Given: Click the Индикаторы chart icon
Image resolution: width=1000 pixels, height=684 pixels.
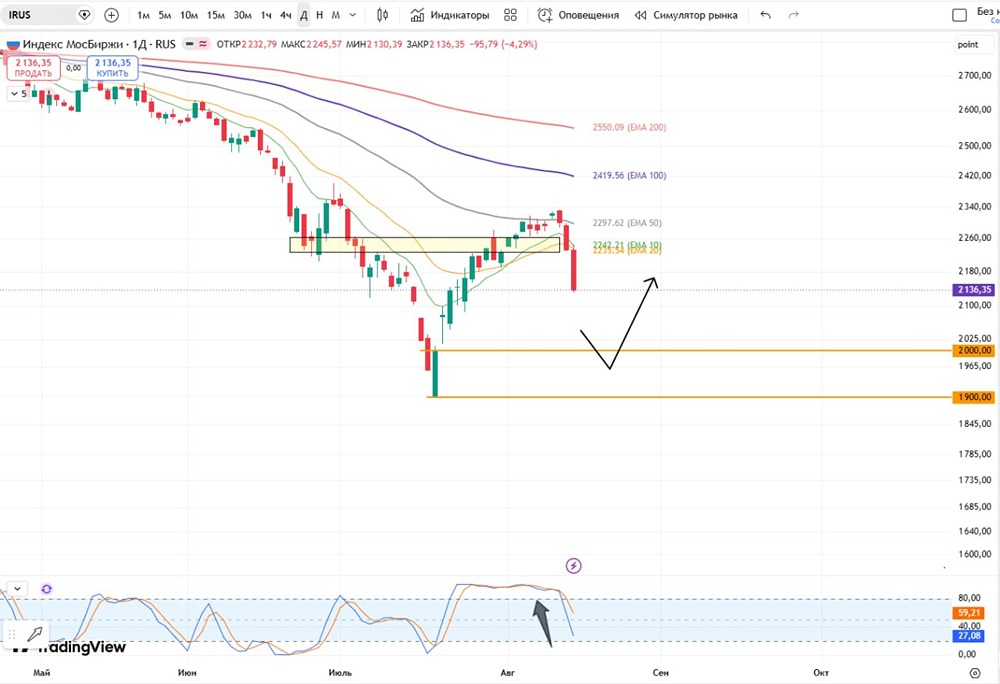Looking at the screenshot, I should (417, 15).
